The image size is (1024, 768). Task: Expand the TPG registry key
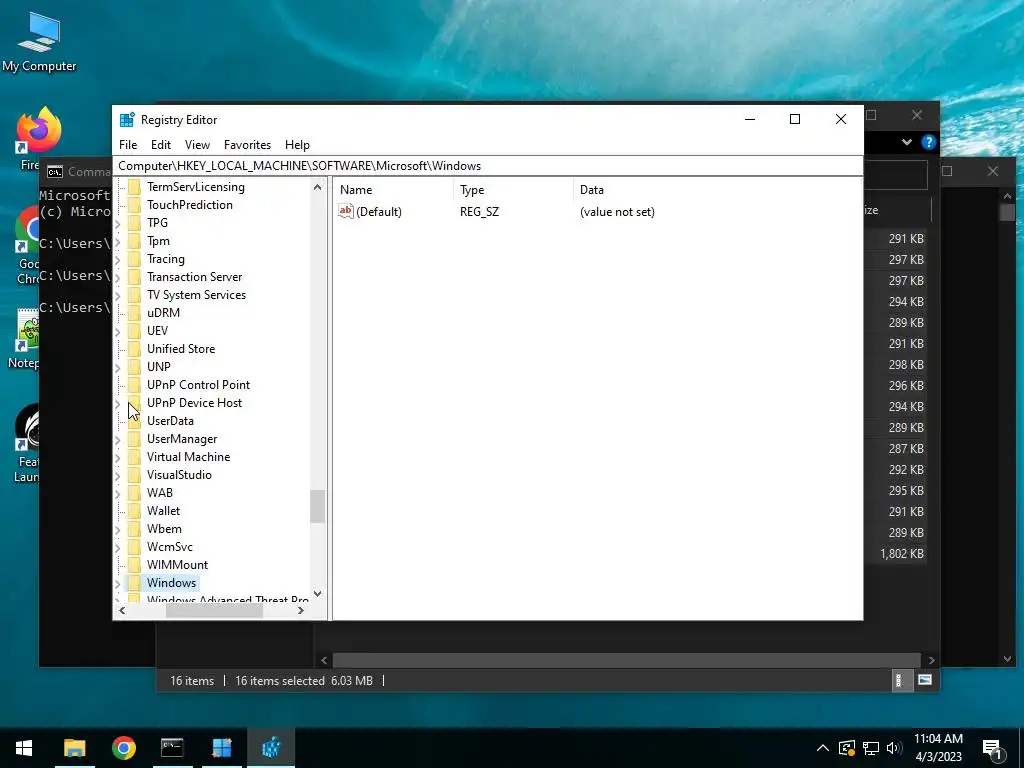coord(118,223)
